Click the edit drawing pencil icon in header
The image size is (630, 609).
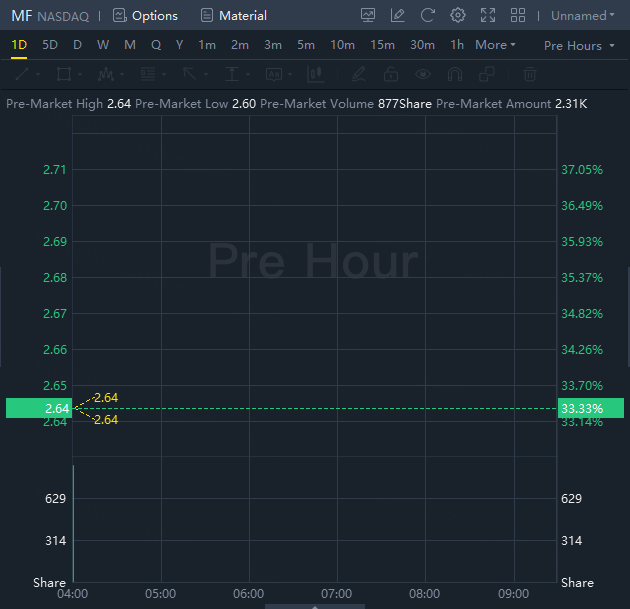point(397,16)
